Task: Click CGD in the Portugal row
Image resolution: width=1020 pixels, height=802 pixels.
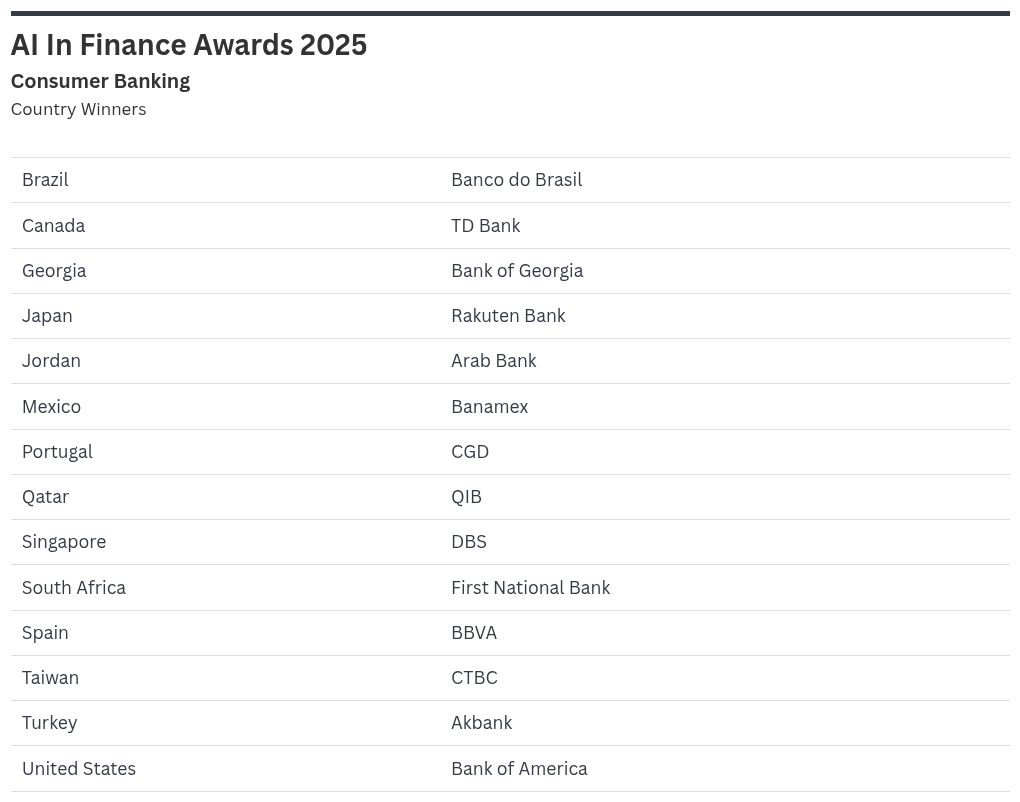Action: coord(470,452)
